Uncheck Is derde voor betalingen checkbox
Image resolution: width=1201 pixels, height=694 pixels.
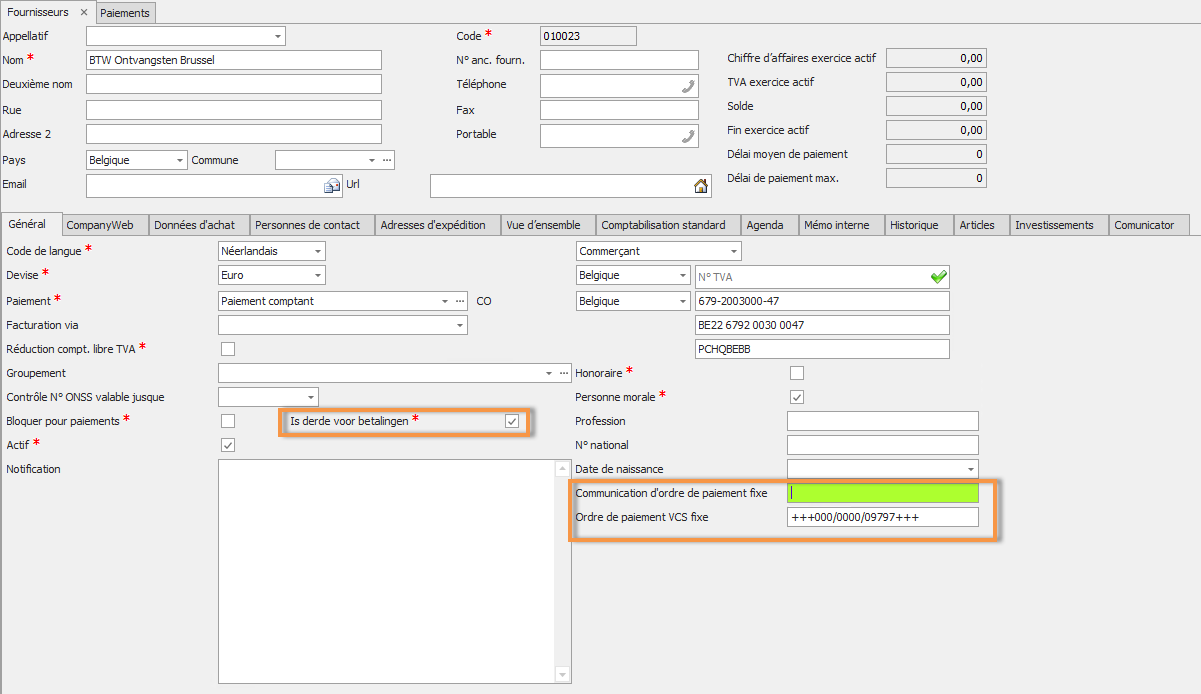pos(512,422)
